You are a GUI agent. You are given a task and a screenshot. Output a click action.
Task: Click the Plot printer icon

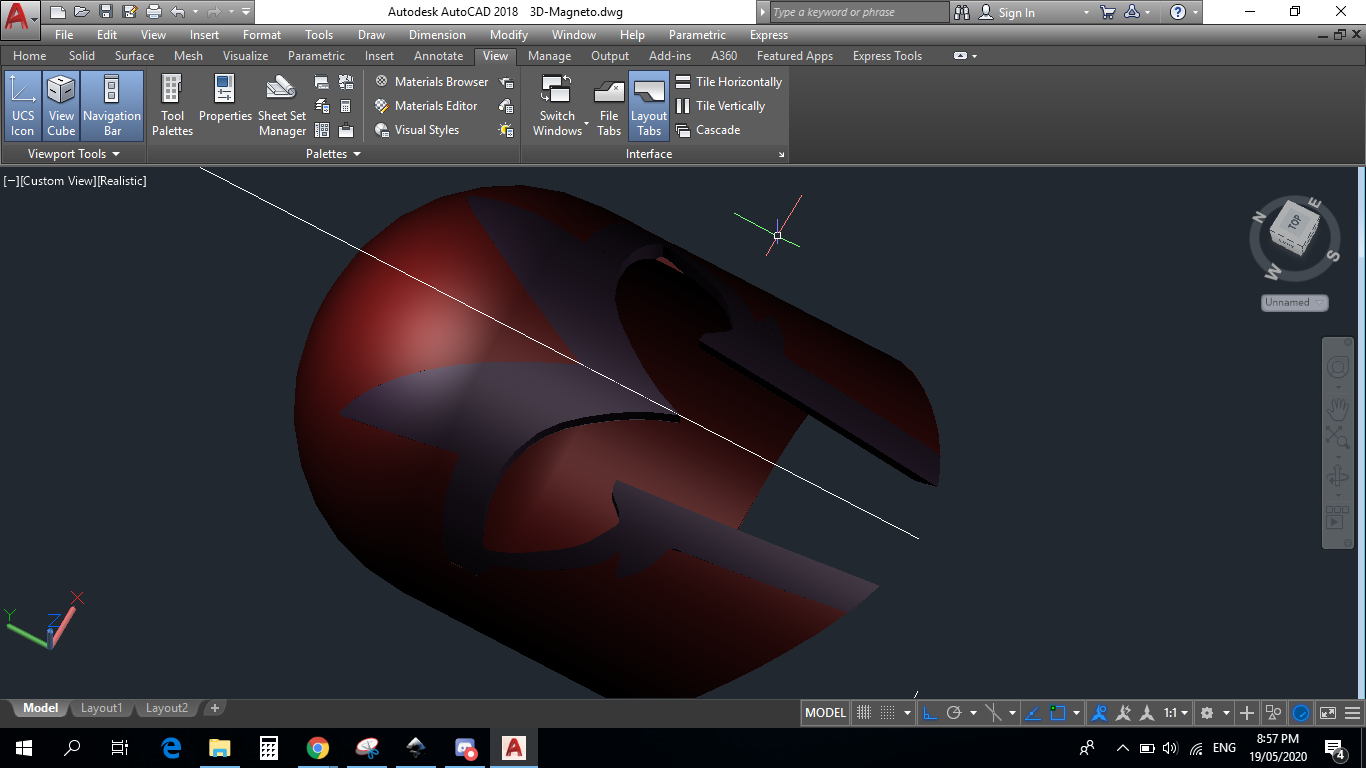[x=153, y=12]
